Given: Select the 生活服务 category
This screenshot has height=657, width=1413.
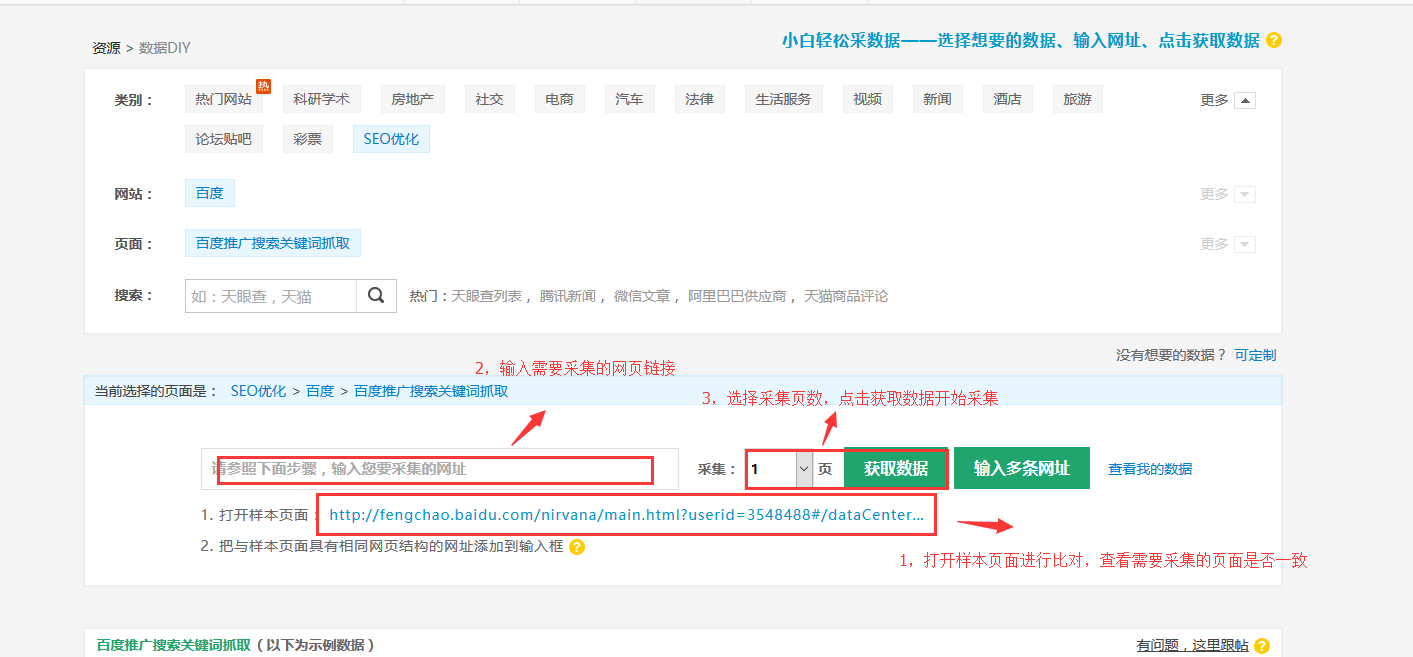Looking at the screenshot, I should (783, 99).
